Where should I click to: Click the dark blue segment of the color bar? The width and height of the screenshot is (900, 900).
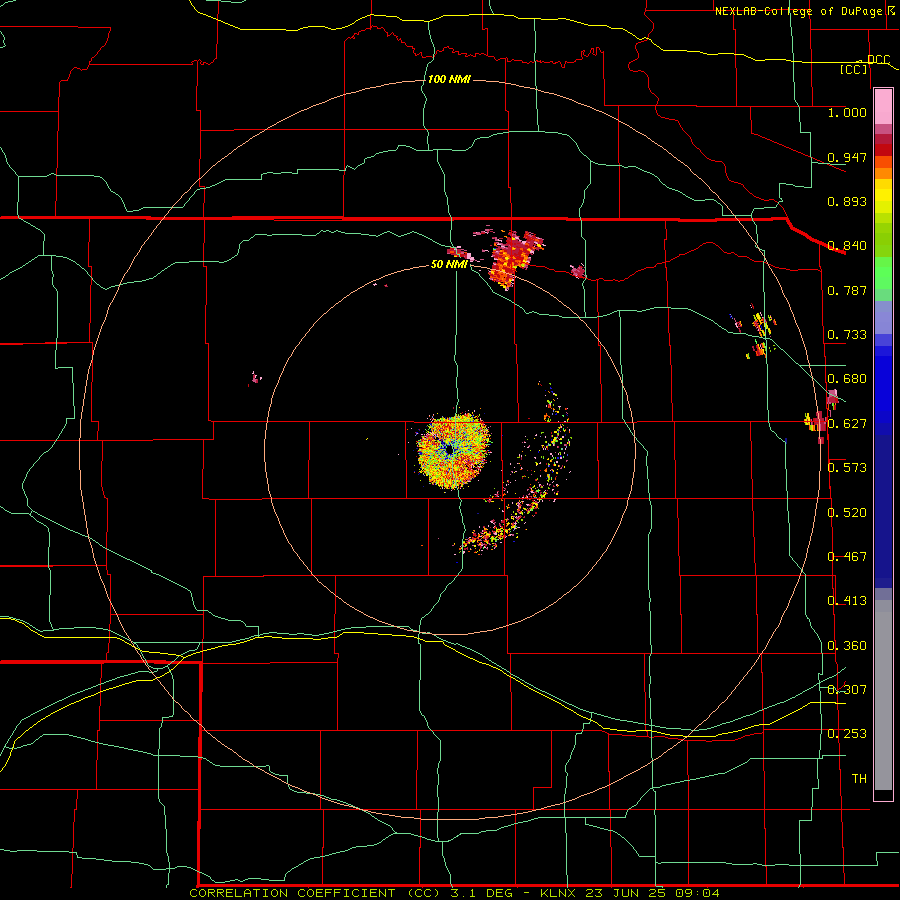(x=883, y=505)
